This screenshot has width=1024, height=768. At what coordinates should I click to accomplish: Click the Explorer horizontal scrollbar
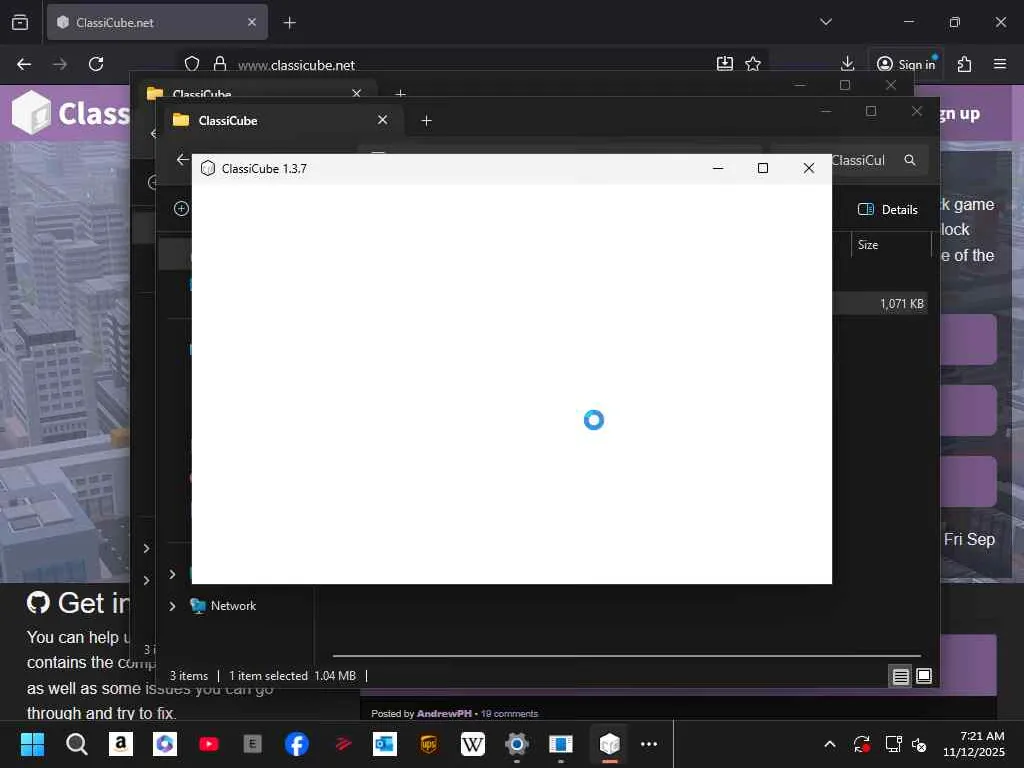tap(627, 655)
